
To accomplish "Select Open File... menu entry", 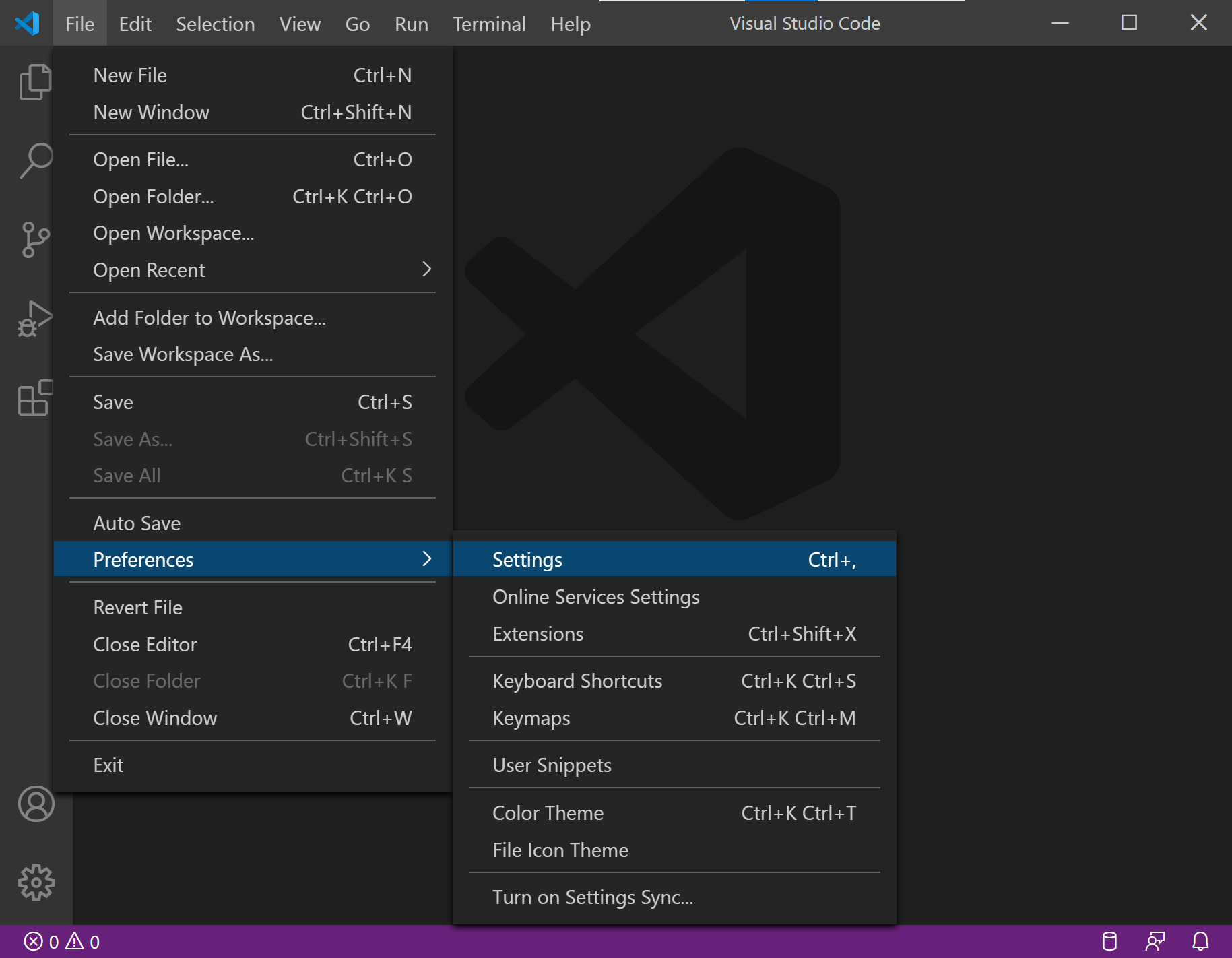I will pos(253,160).
